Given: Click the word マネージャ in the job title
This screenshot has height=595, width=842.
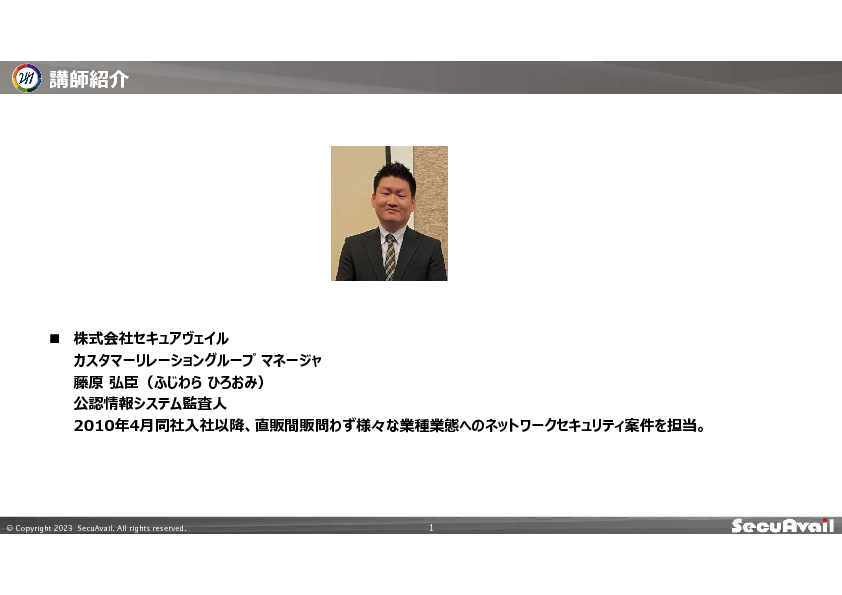Looking at the screenshot, I should click(290, 361).
